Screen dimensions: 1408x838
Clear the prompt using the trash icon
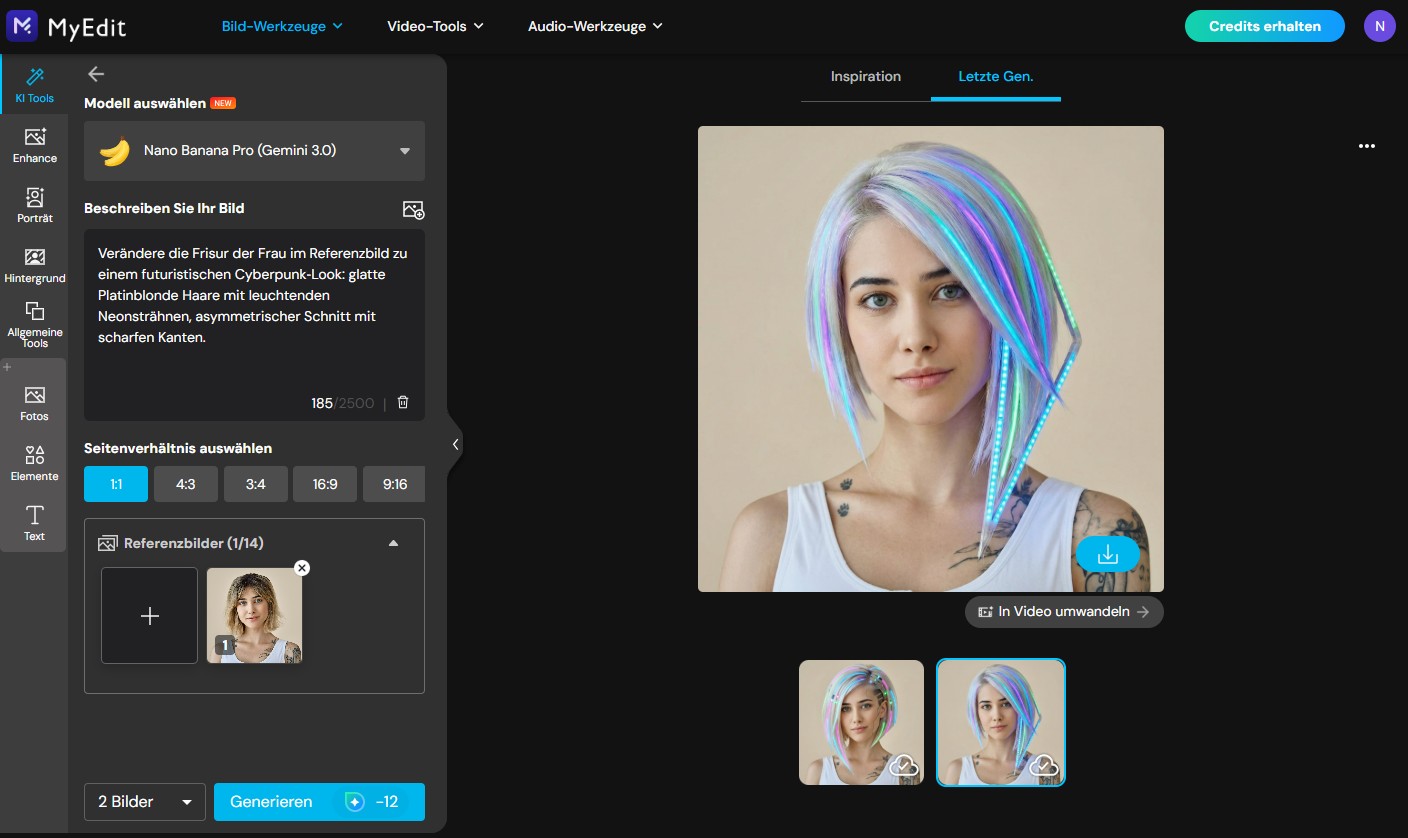[402, 402]
